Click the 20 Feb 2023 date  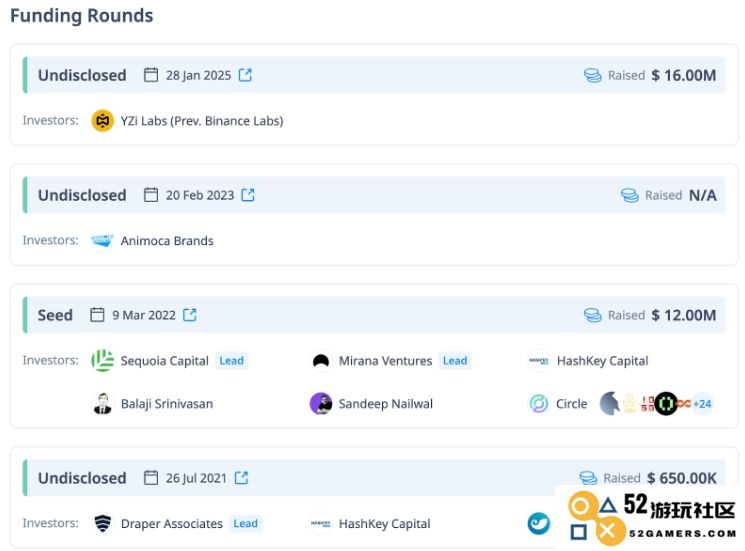(200, 195)
